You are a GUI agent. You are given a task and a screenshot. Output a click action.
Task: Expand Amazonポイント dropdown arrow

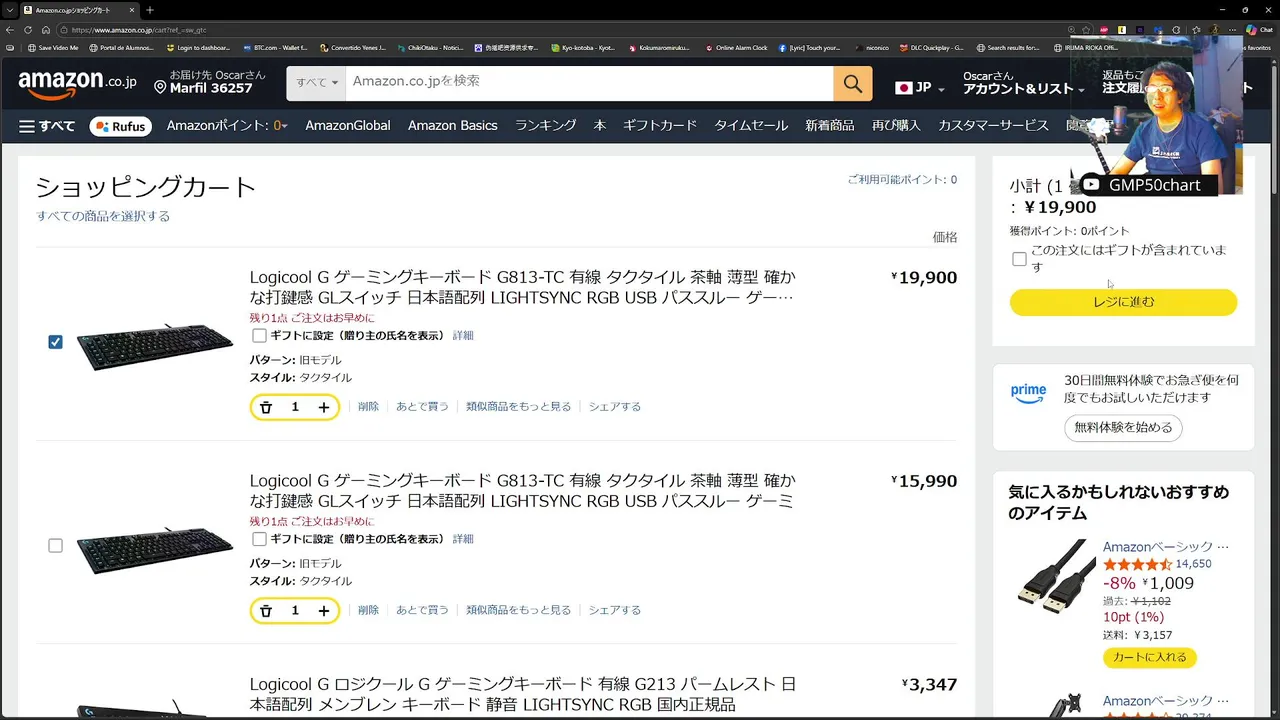[284, 127]
